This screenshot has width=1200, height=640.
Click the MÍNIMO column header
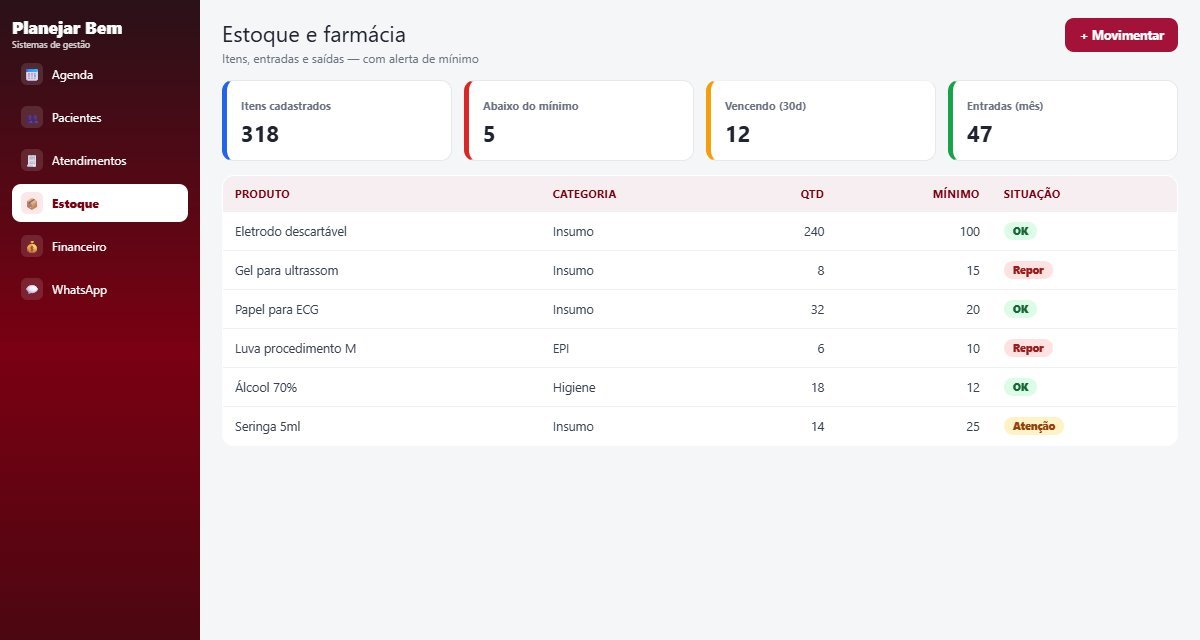(956, 194)
